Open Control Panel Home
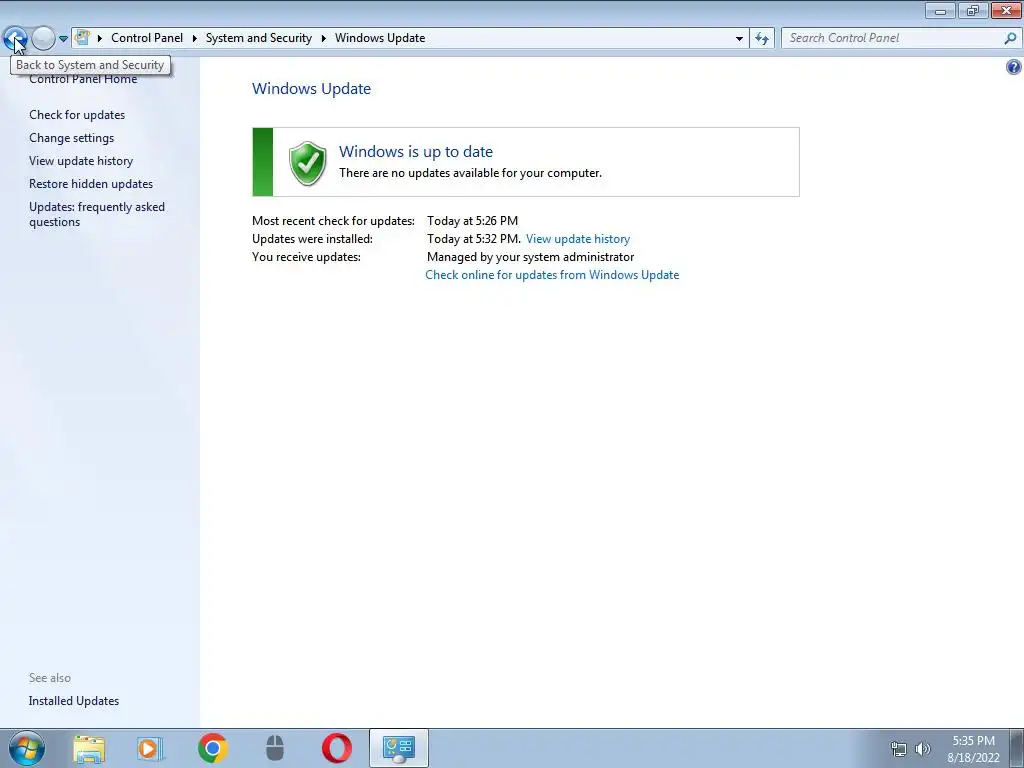This screenshot has width=1024, height=768. point(83,79)
